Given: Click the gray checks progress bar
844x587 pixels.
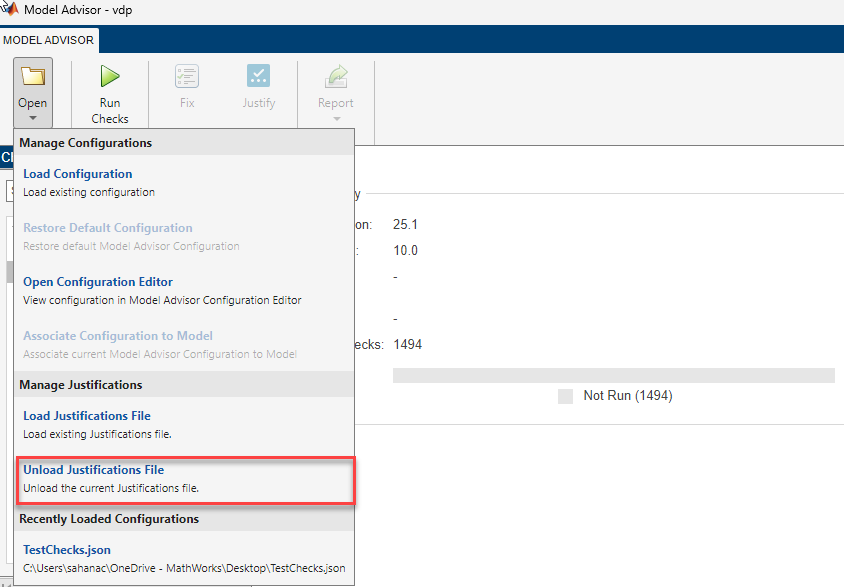Looking at the screenshot, I should click(613, 375).
